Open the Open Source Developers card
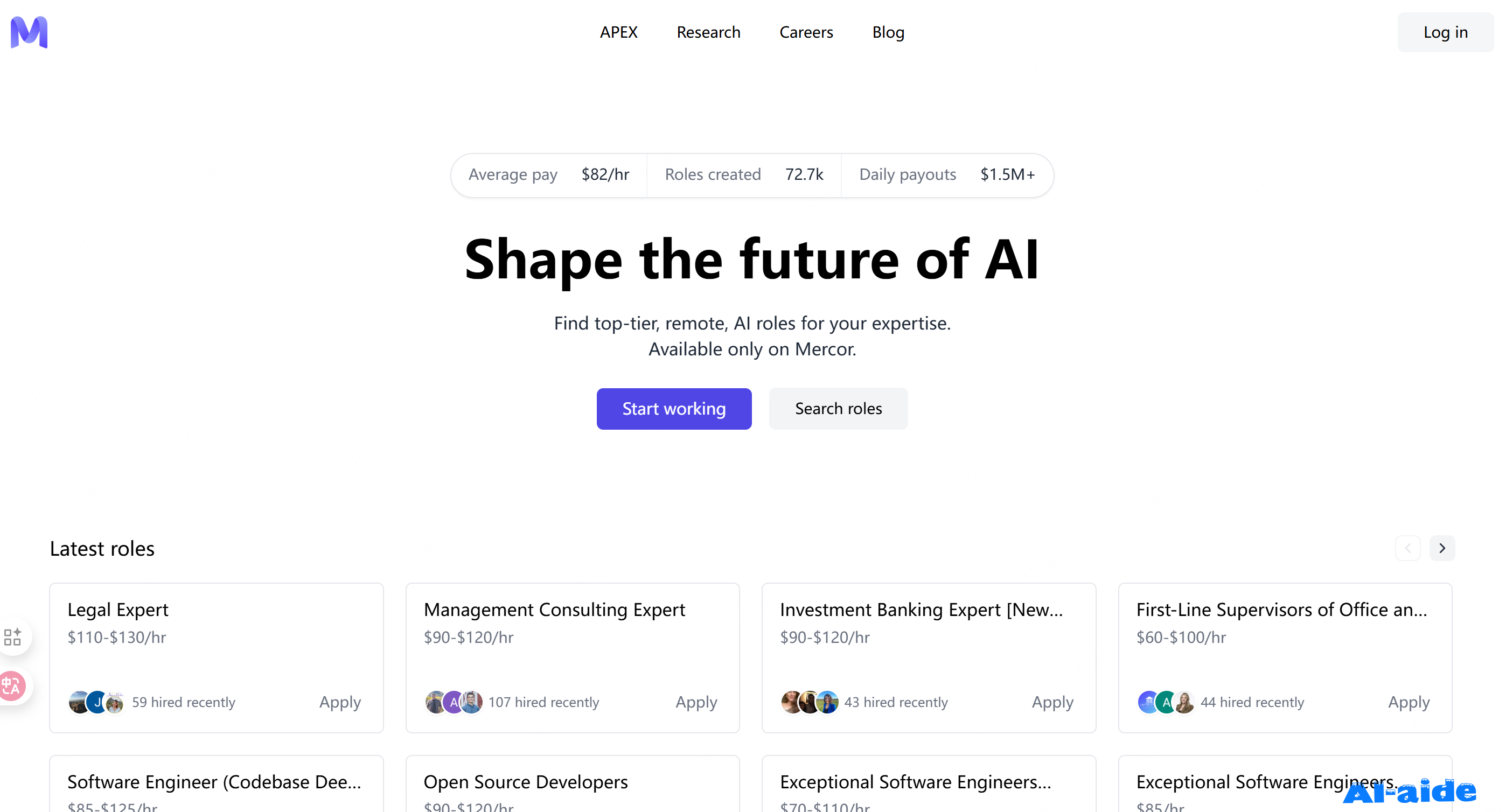 coord(573,783)
